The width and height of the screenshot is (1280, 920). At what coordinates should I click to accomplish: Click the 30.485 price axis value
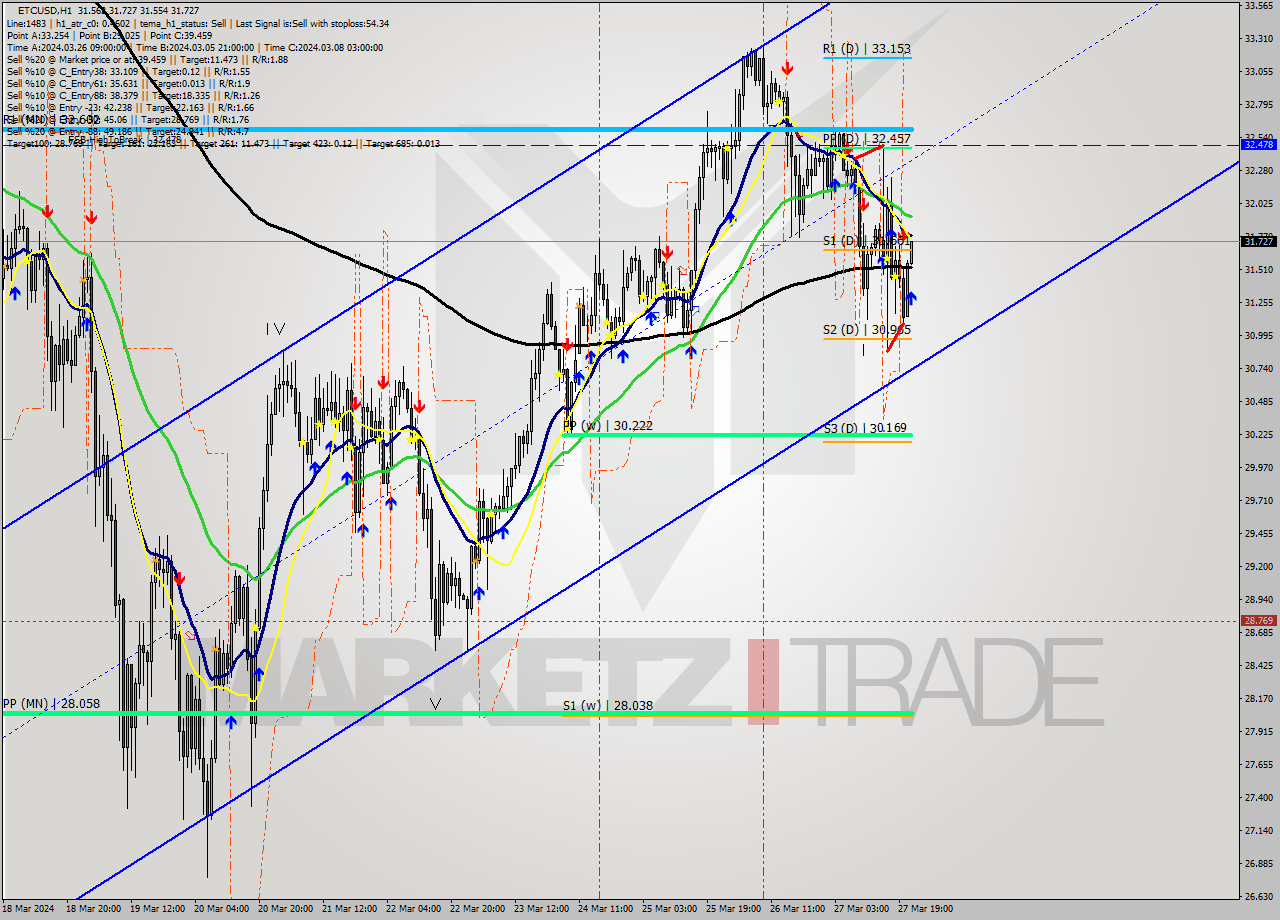pos(1258,401)
